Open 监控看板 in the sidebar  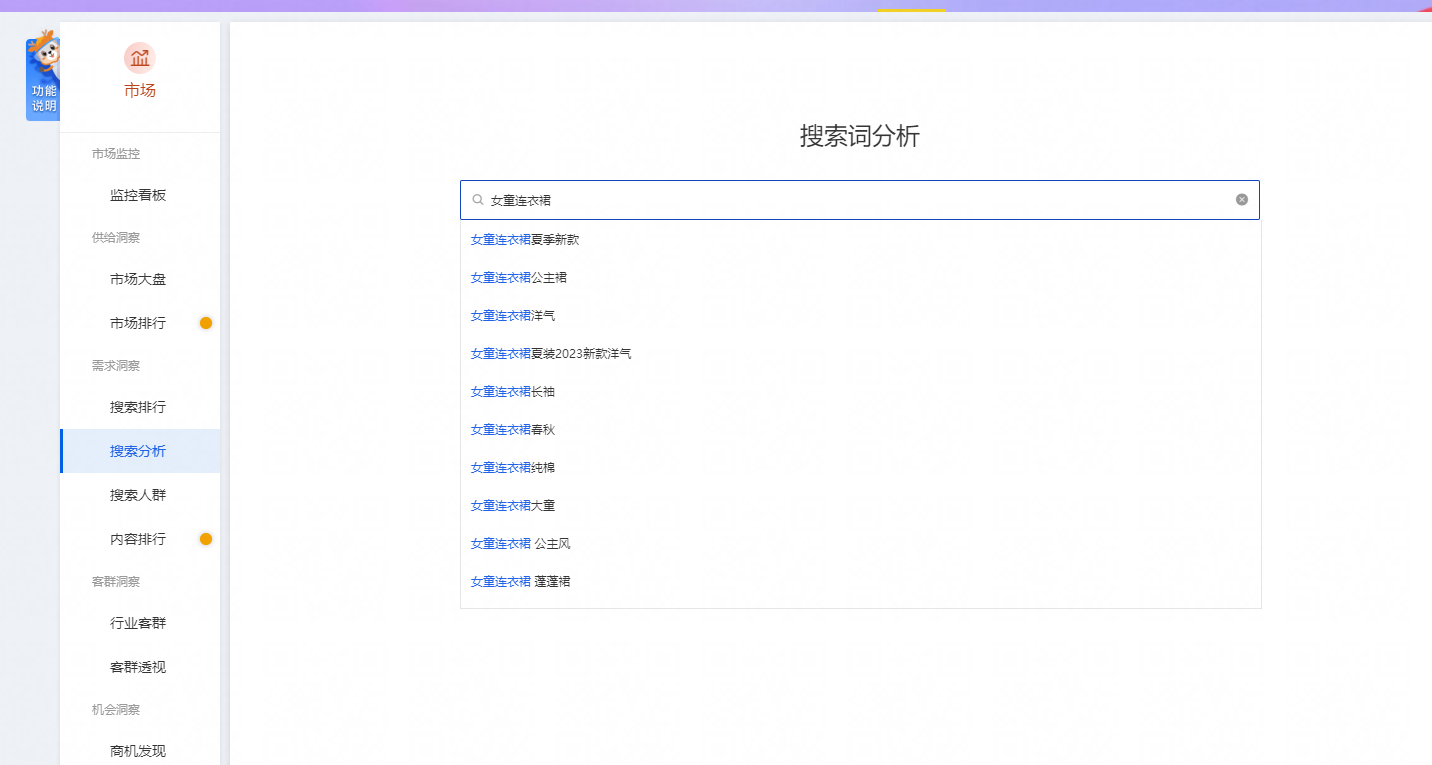(x=138, y=195)
